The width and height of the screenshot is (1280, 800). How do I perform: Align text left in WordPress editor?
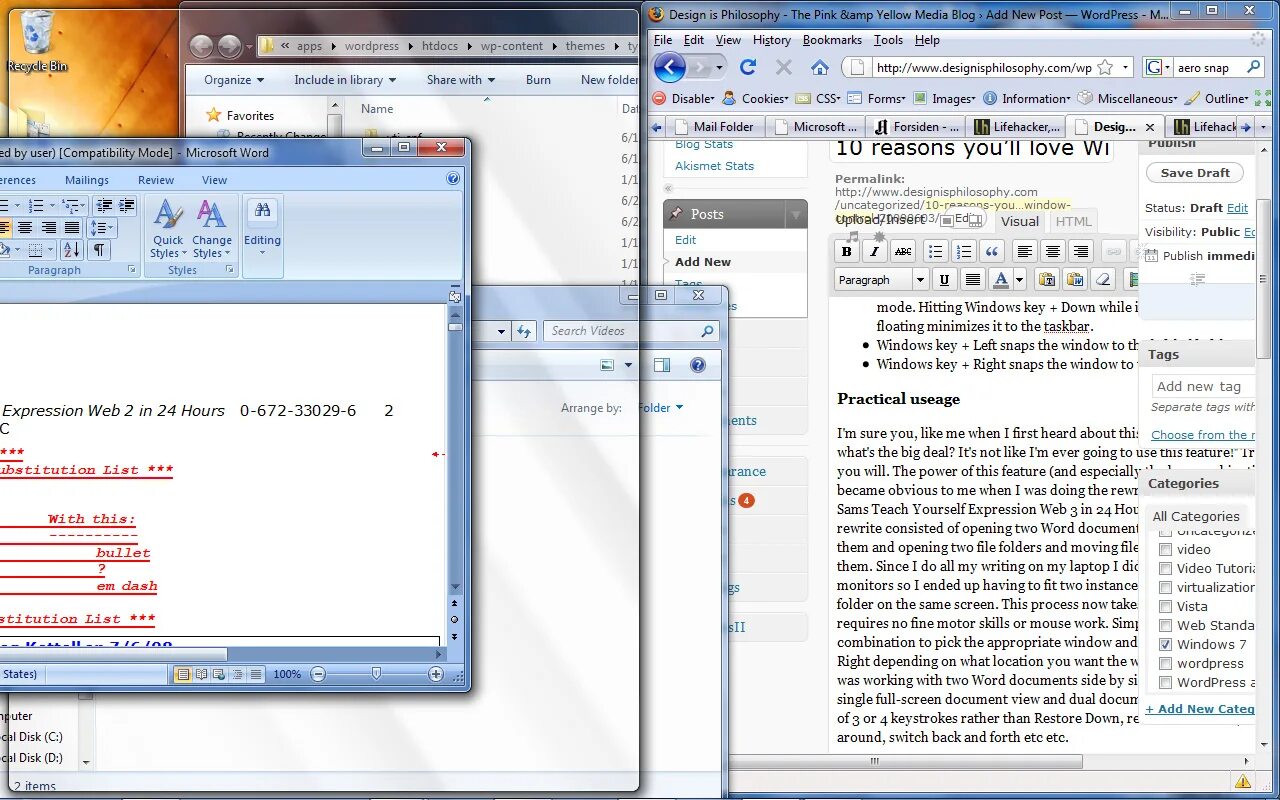(1024, 251)
